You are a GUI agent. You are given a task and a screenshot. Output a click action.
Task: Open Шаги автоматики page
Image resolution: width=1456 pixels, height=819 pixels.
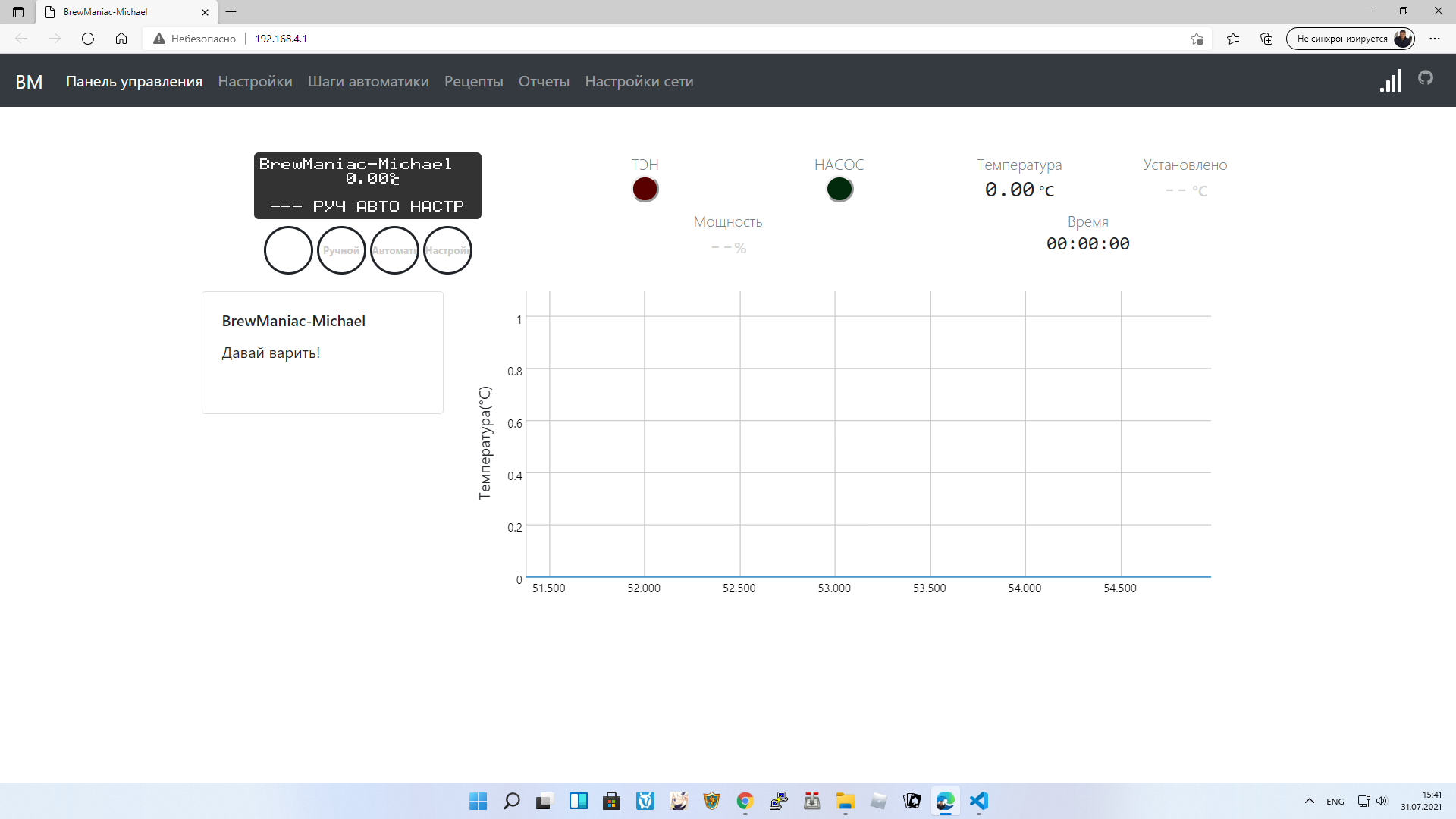click(x=368, y=81)
